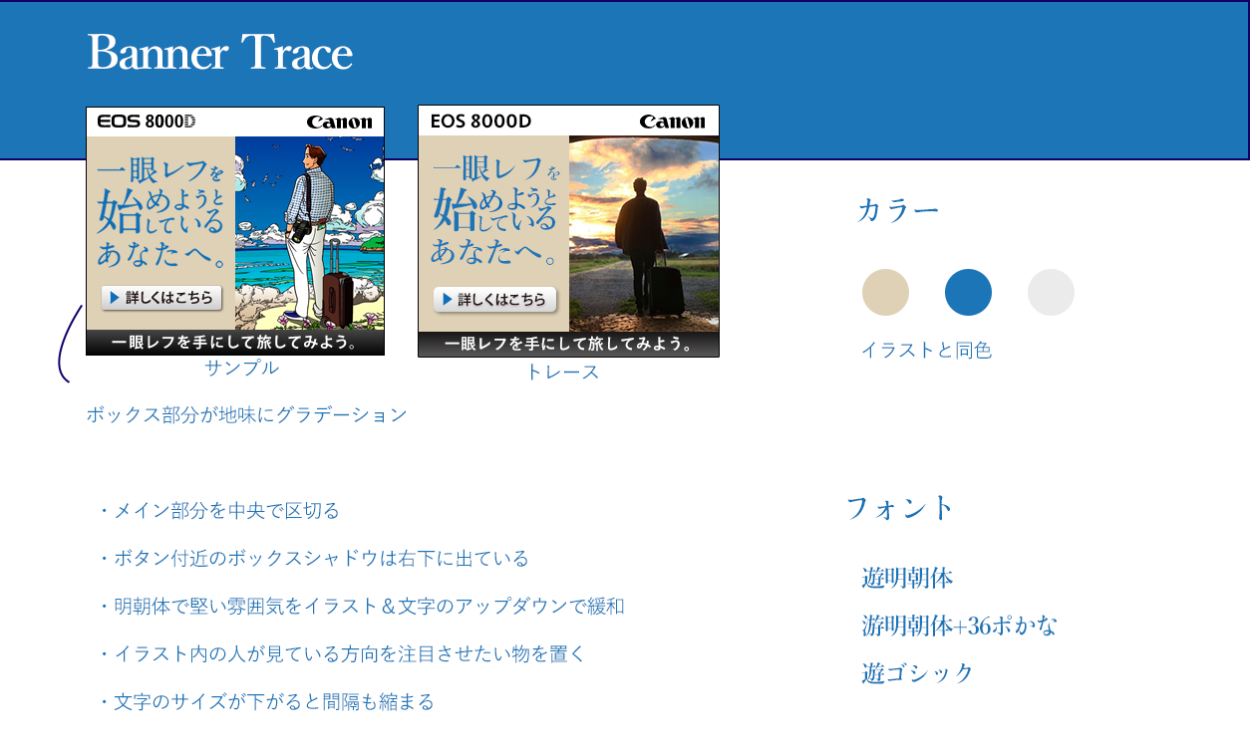Screen dimensions: 1250x755
Task: Click the Canon logo in the sample banner
Action: (339, 122)
